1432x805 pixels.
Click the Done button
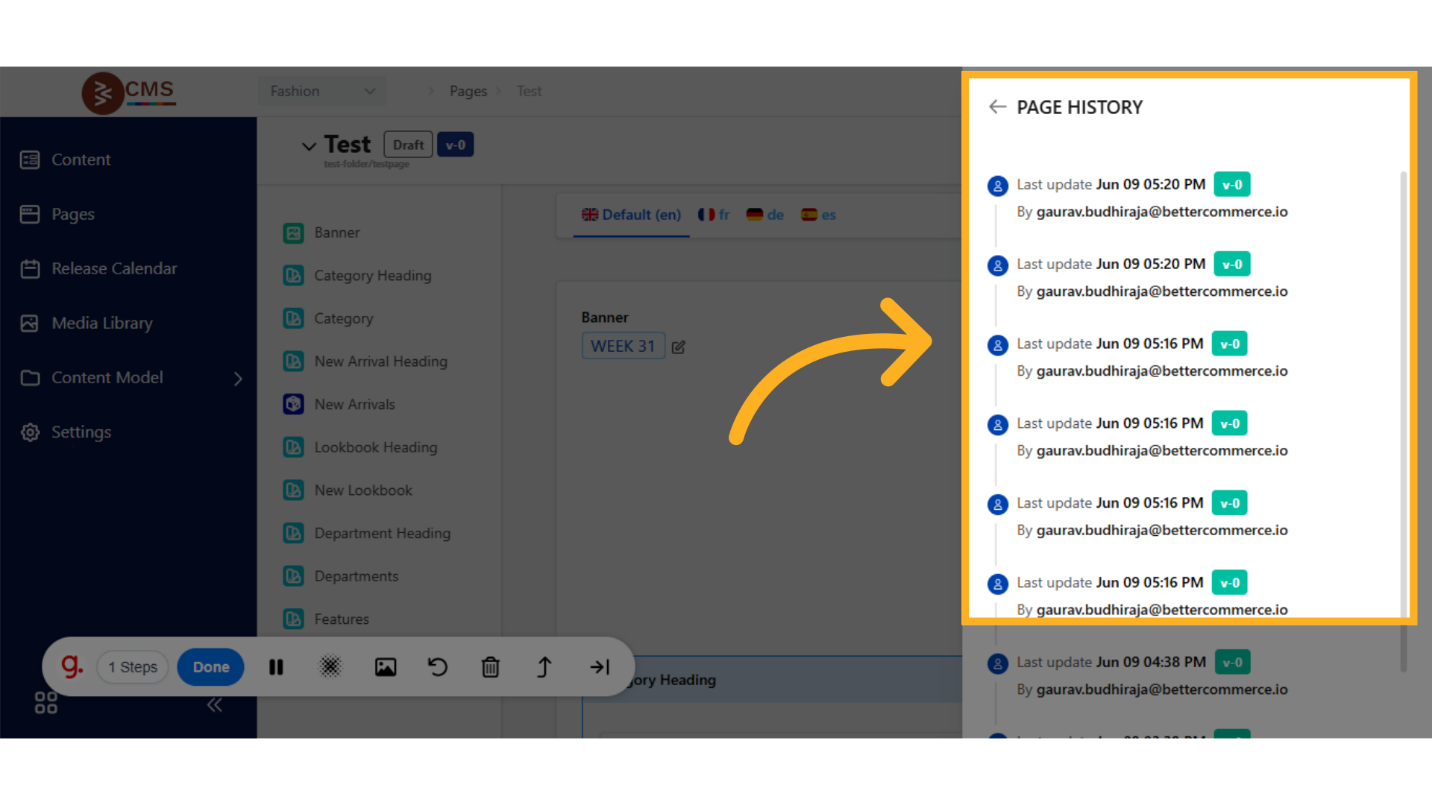click(210, 667)
